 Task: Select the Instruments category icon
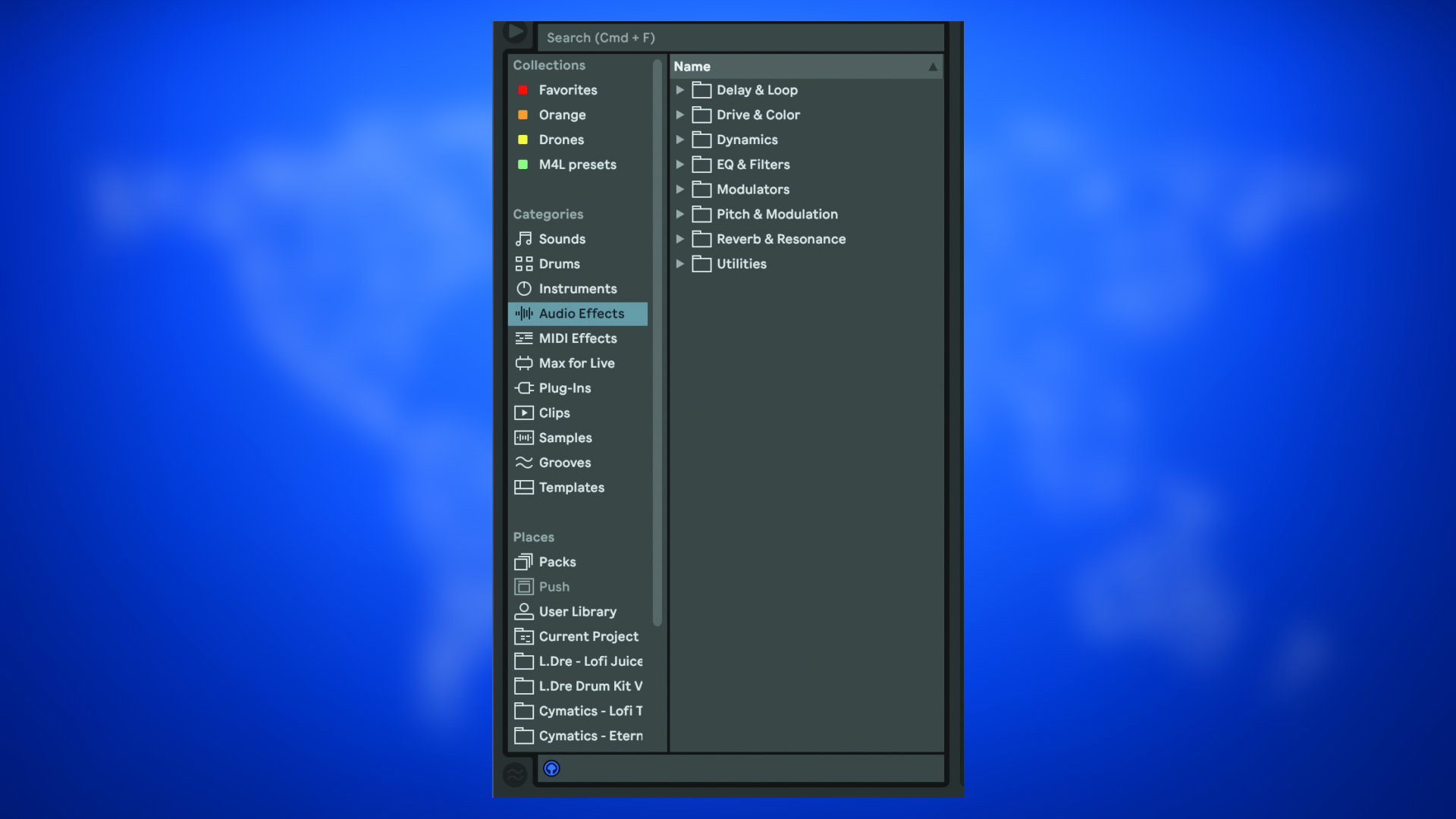click(x=524, y=289)
